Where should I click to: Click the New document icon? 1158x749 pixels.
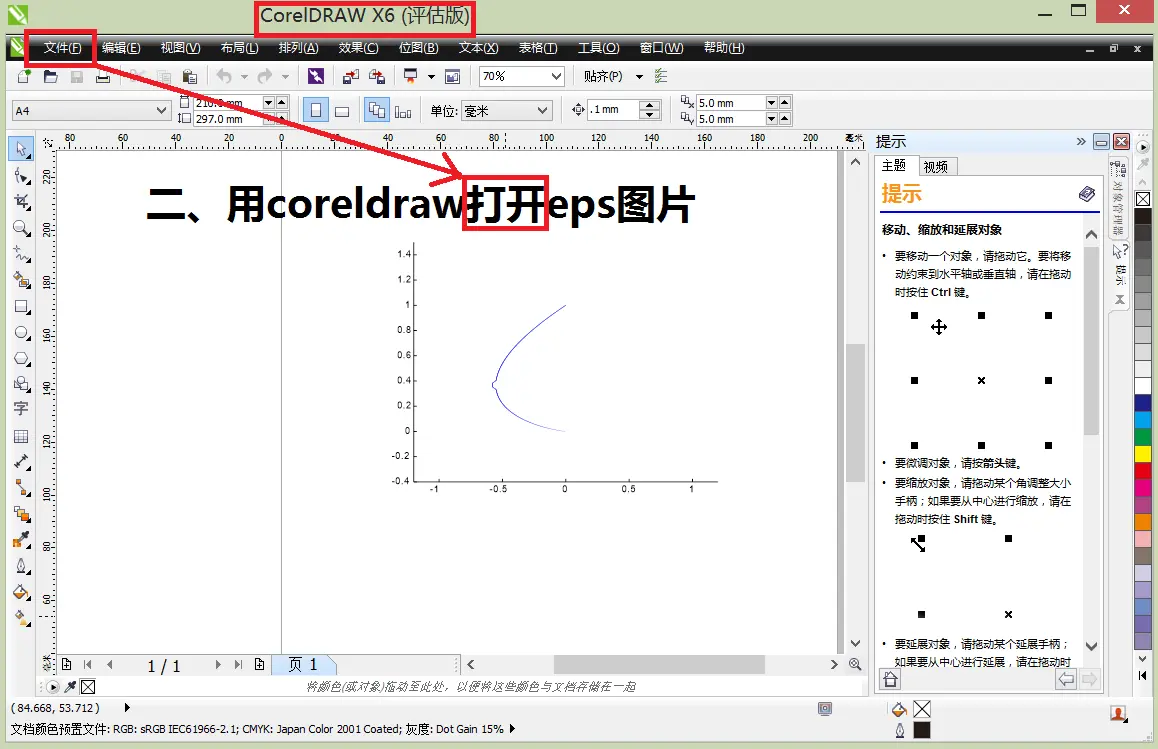(x=24, y=76)
